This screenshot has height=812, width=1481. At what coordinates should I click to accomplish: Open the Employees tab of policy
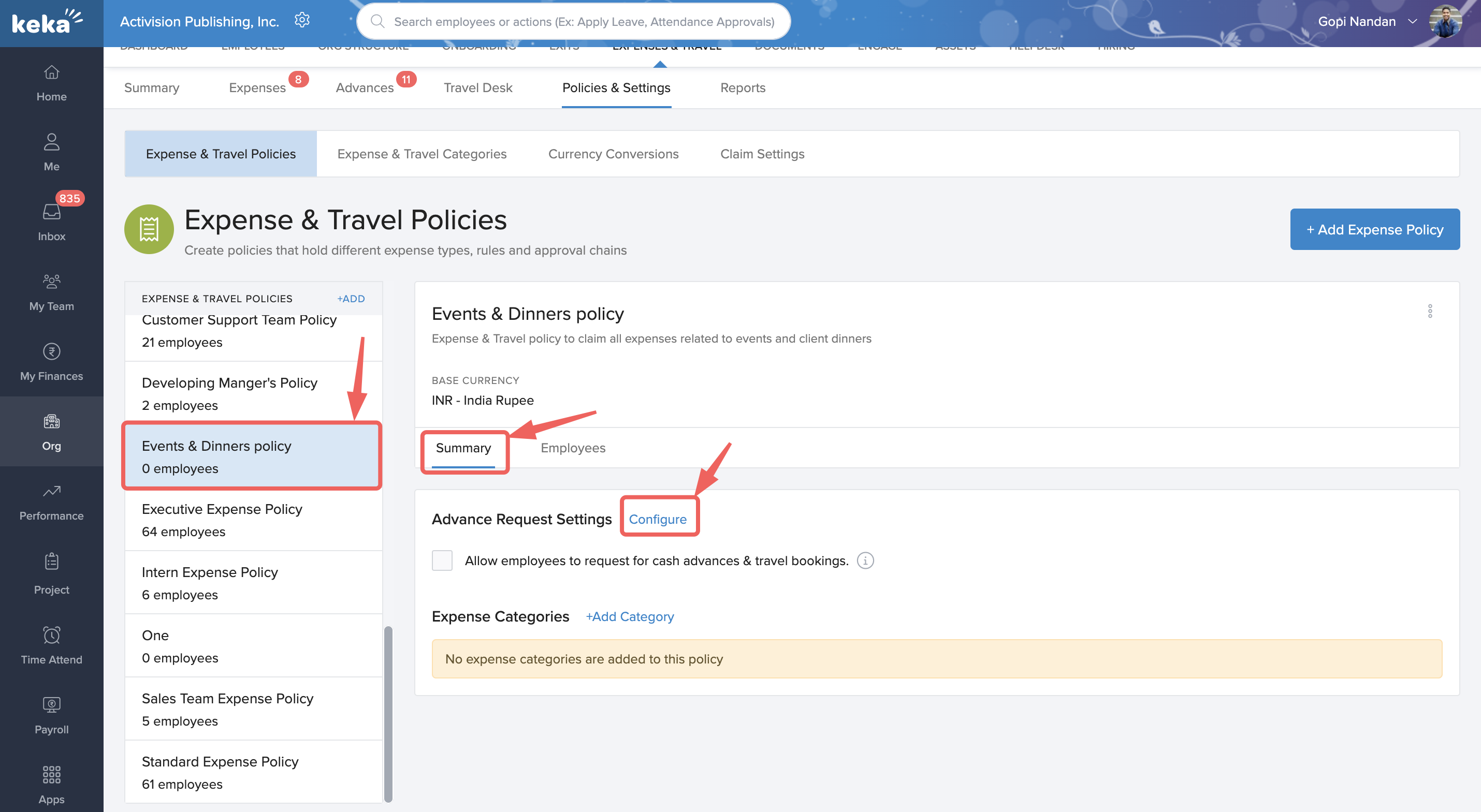click(x=573, y=448)
